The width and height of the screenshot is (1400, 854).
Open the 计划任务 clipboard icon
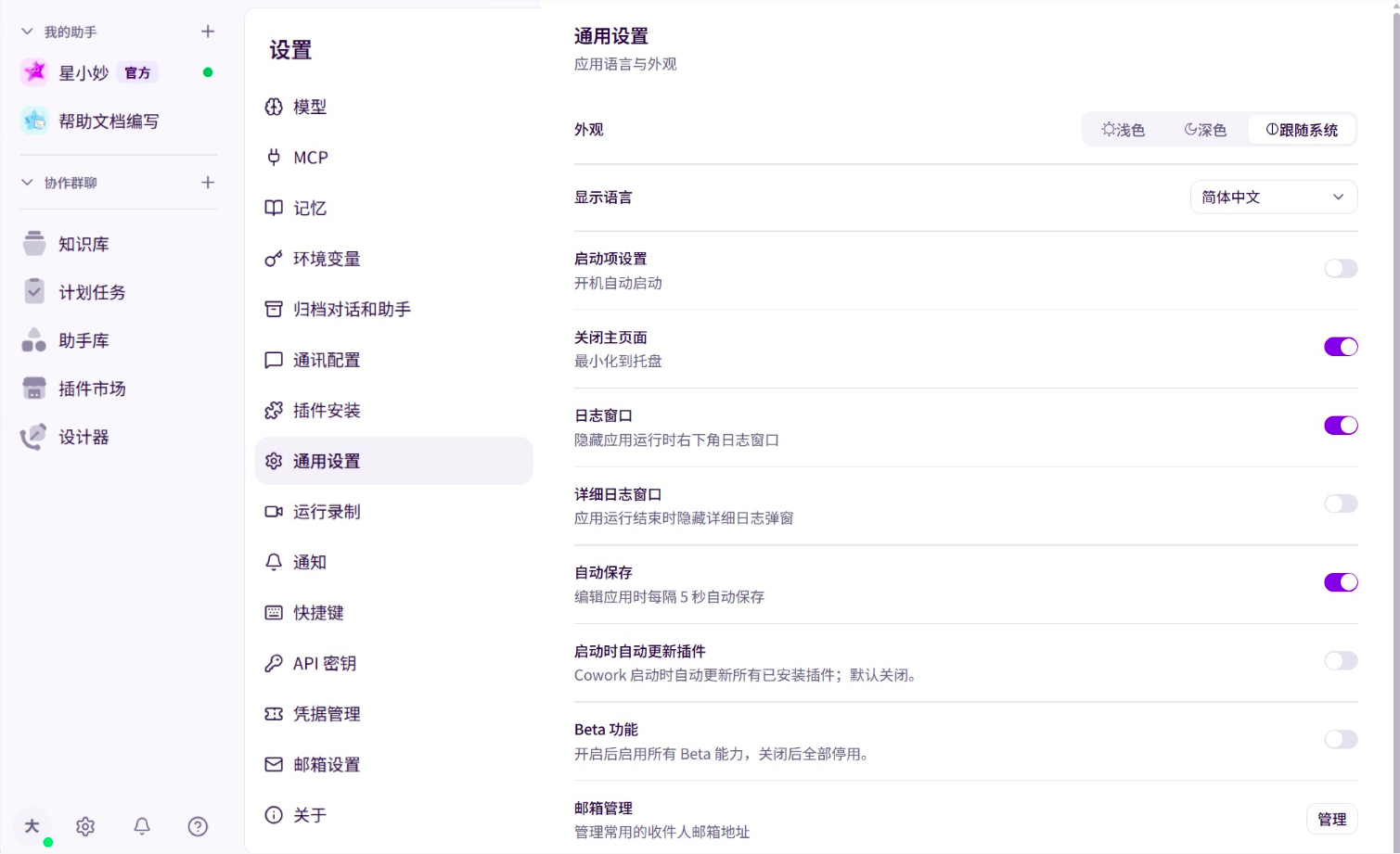tap(34, 292)
